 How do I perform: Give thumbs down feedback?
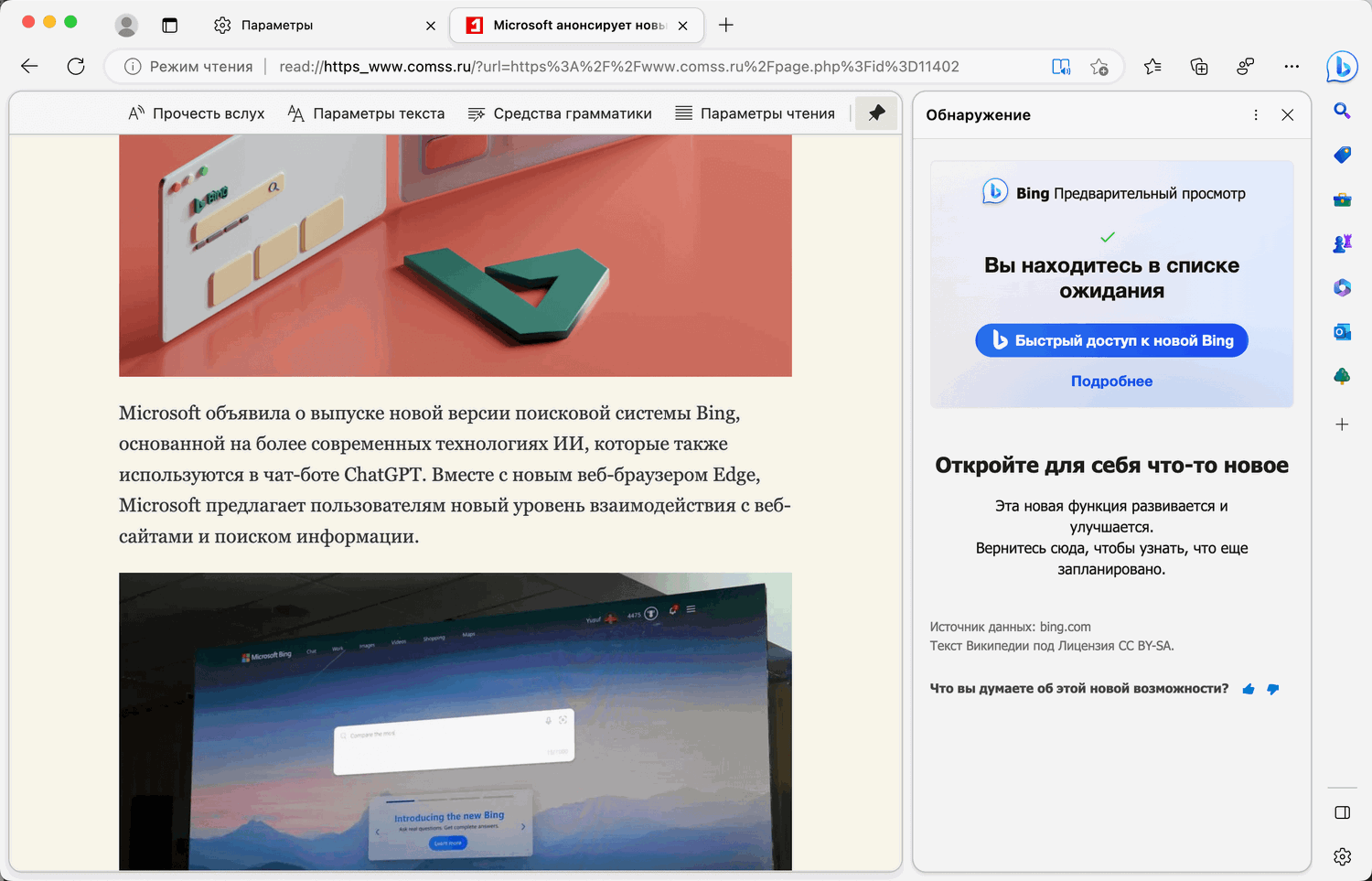(1272, 689)
